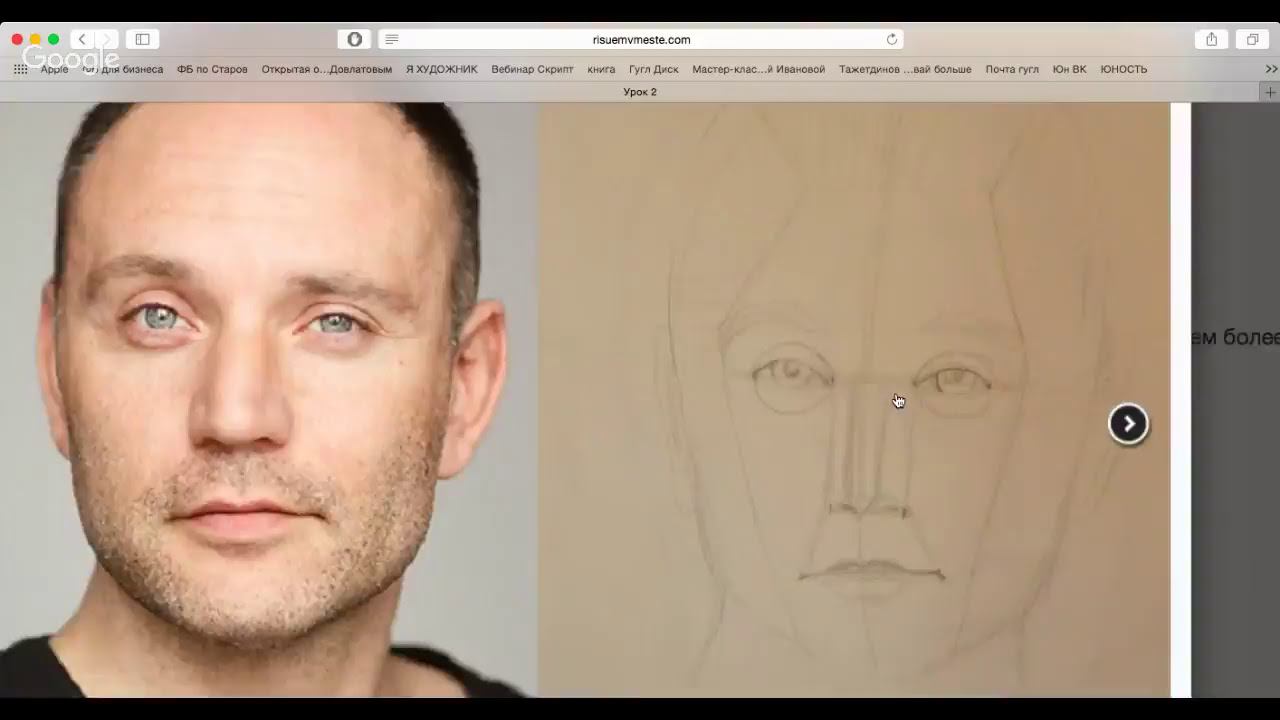
Task: Expand hidden bookmarks with double chevron
Action: pyautogui.click(x=1271, y=69)
